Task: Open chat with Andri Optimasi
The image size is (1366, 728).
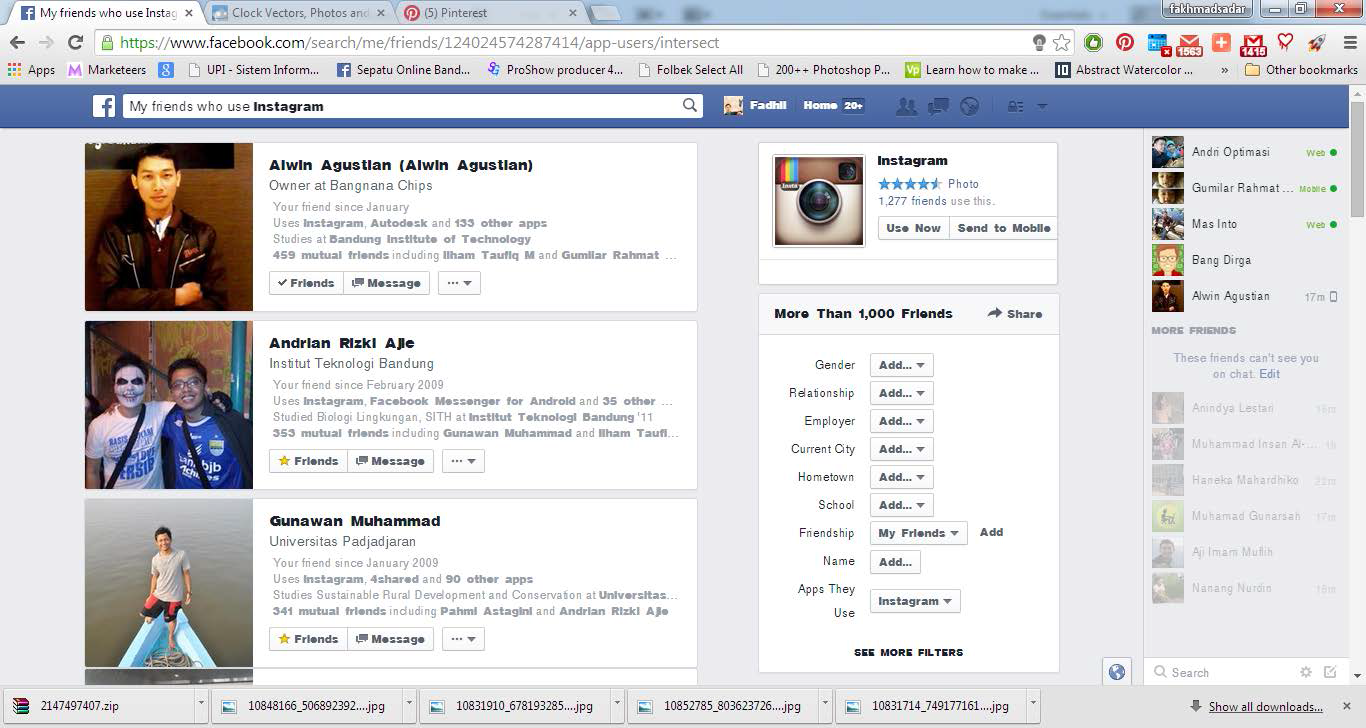Action: click(1245, 152)
